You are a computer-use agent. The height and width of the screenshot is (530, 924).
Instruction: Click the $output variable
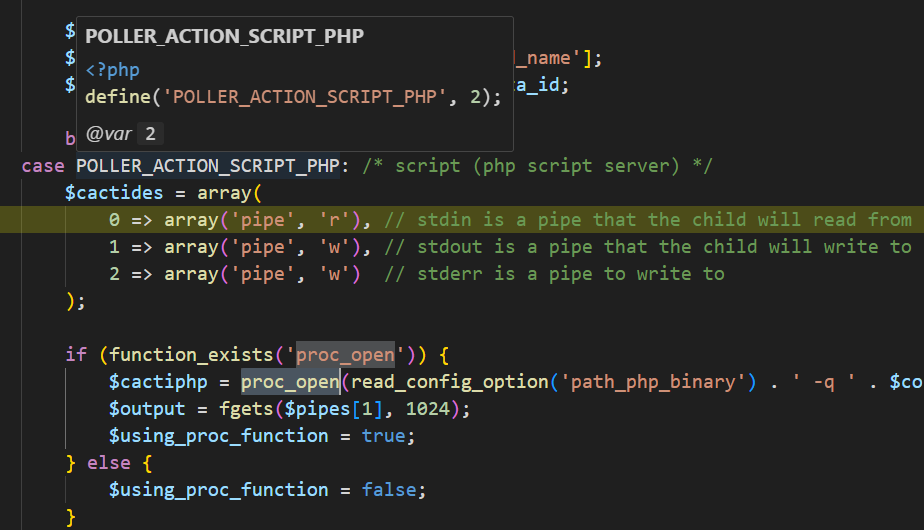click(x=147, y=409)
